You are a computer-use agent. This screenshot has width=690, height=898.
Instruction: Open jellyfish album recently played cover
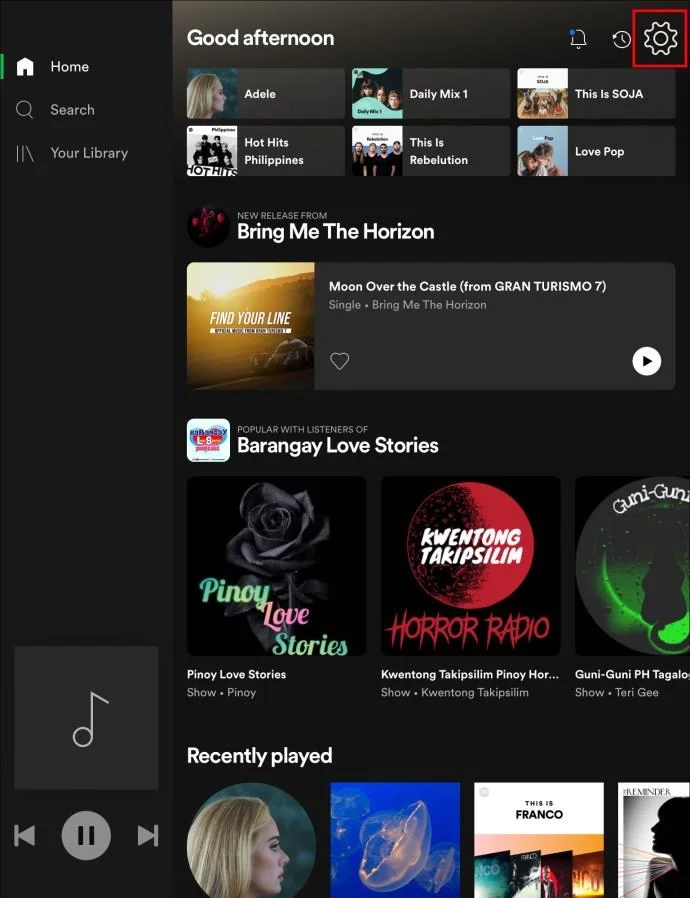[395, 840]
